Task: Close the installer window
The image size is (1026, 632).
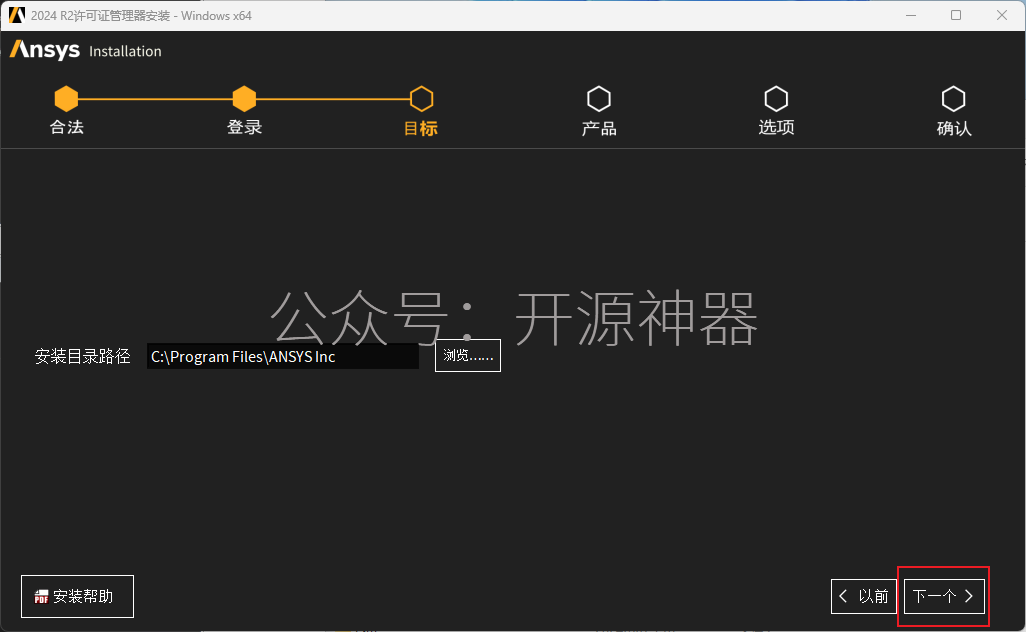Action: 1002,15
